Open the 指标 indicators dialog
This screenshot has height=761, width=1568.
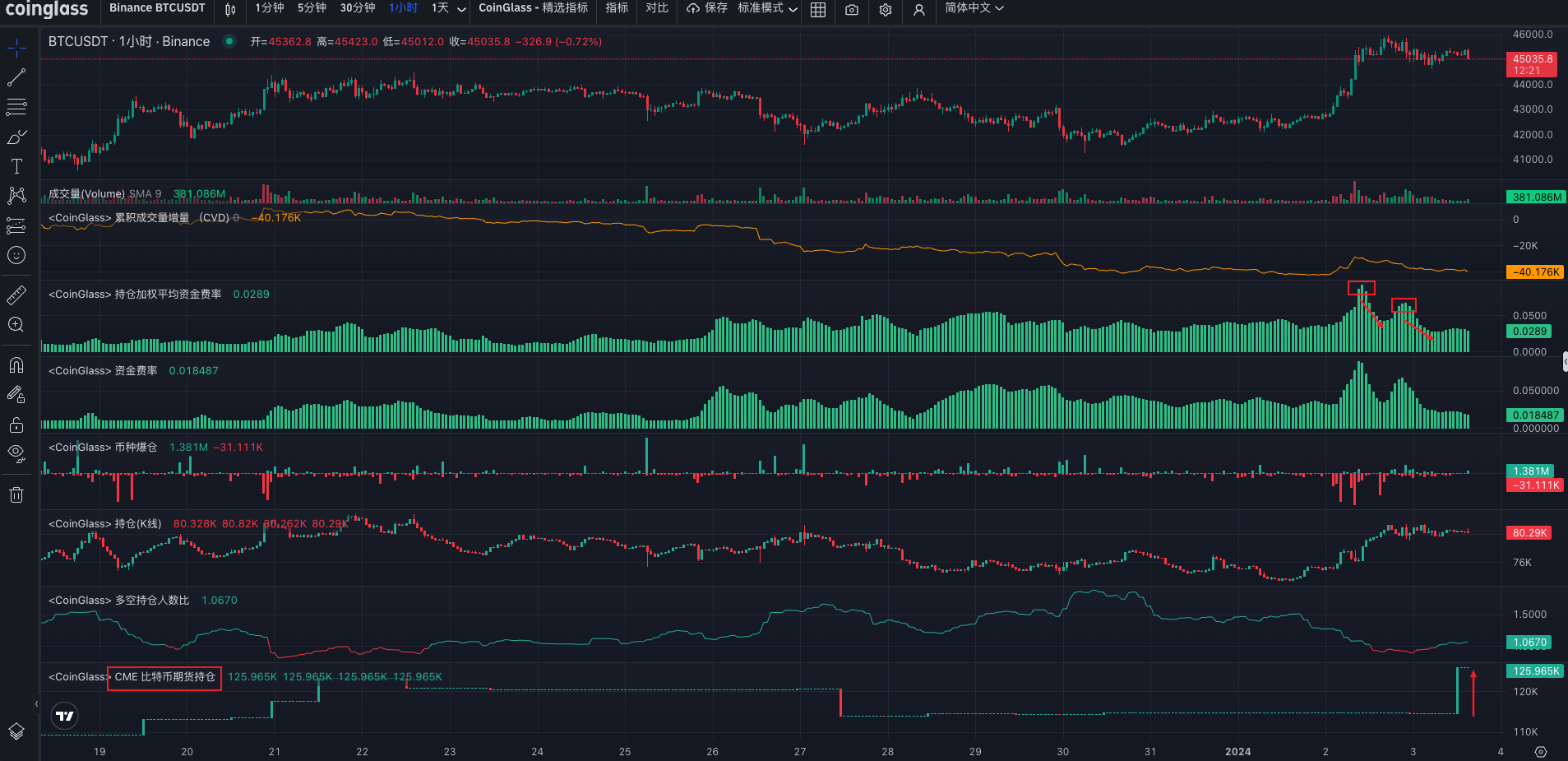[x=617, y=7]
